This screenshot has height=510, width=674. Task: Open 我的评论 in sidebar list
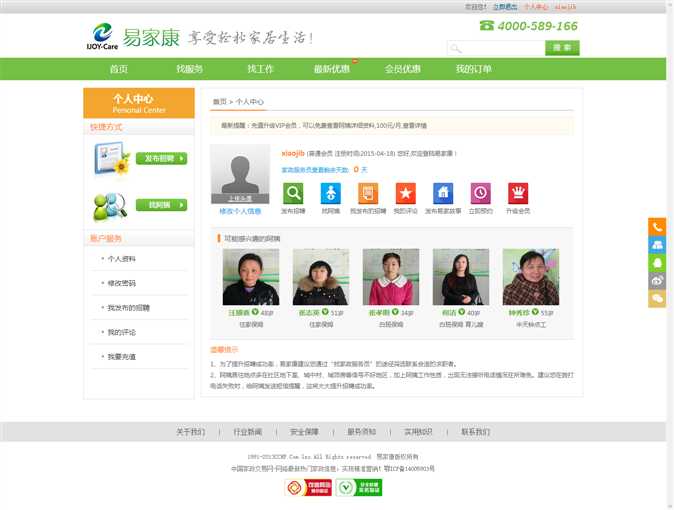click(122, 332)
